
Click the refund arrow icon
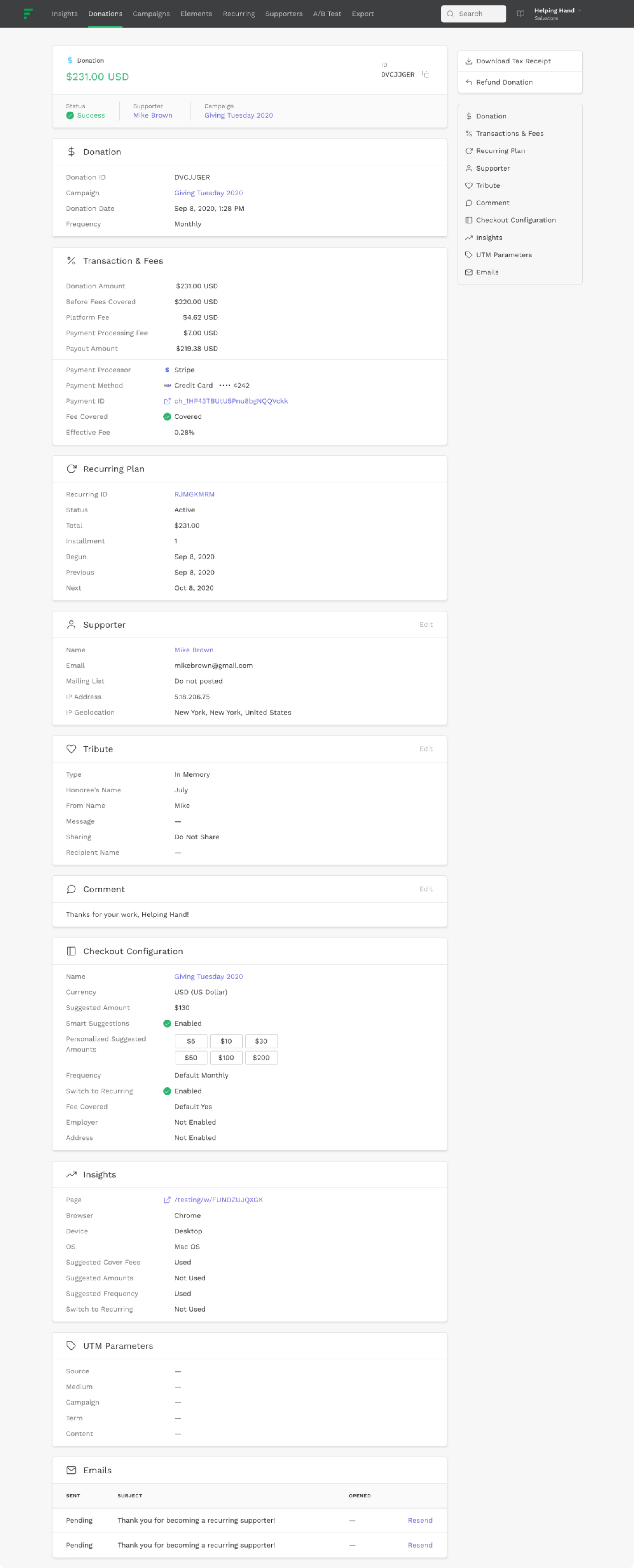[x=469, y=82]
